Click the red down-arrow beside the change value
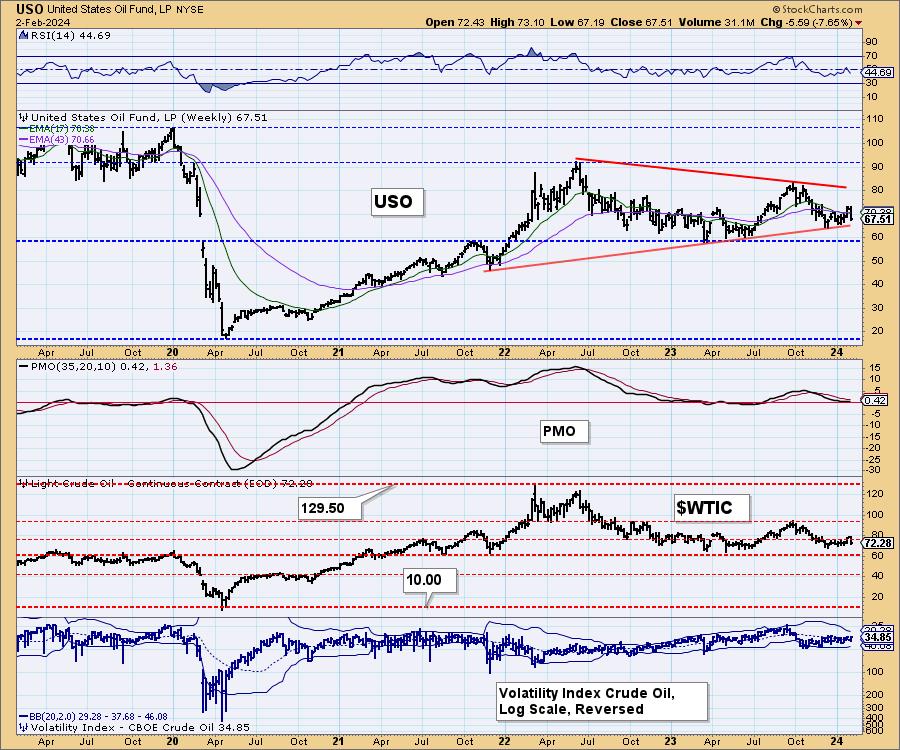Viewport: 900px width, 750px height. (x=858, y=23)
